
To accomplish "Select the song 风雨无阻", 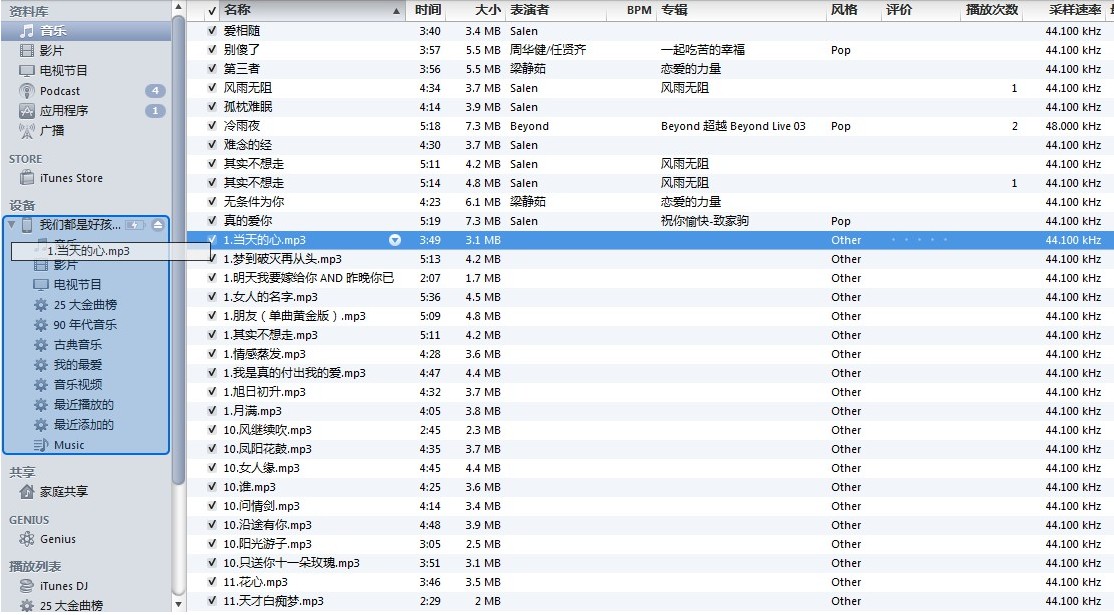I will 248,88.
